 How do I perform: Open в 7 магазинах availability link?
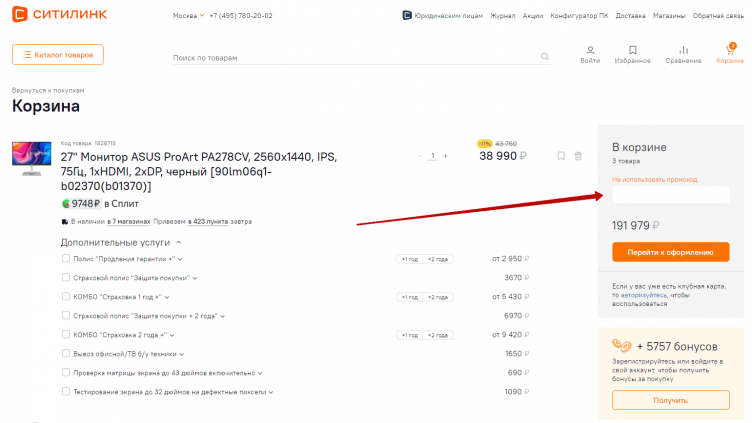coord(129,222)
